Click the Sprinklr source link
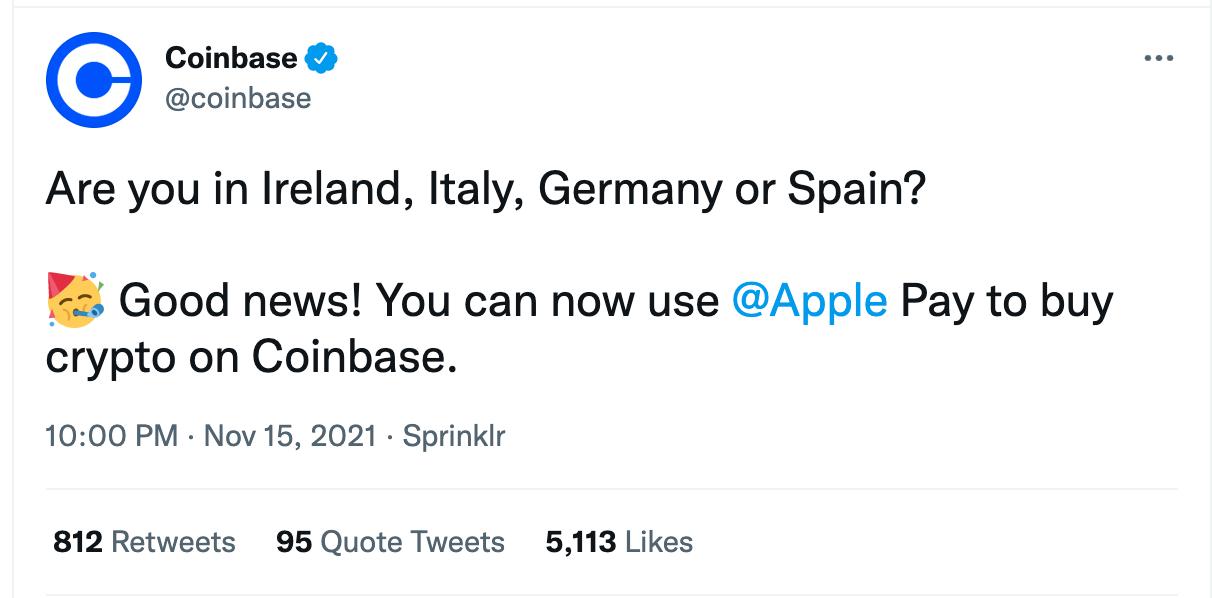Image resolution: width=1212 pixels, height=598 pixels. [455, 435]
